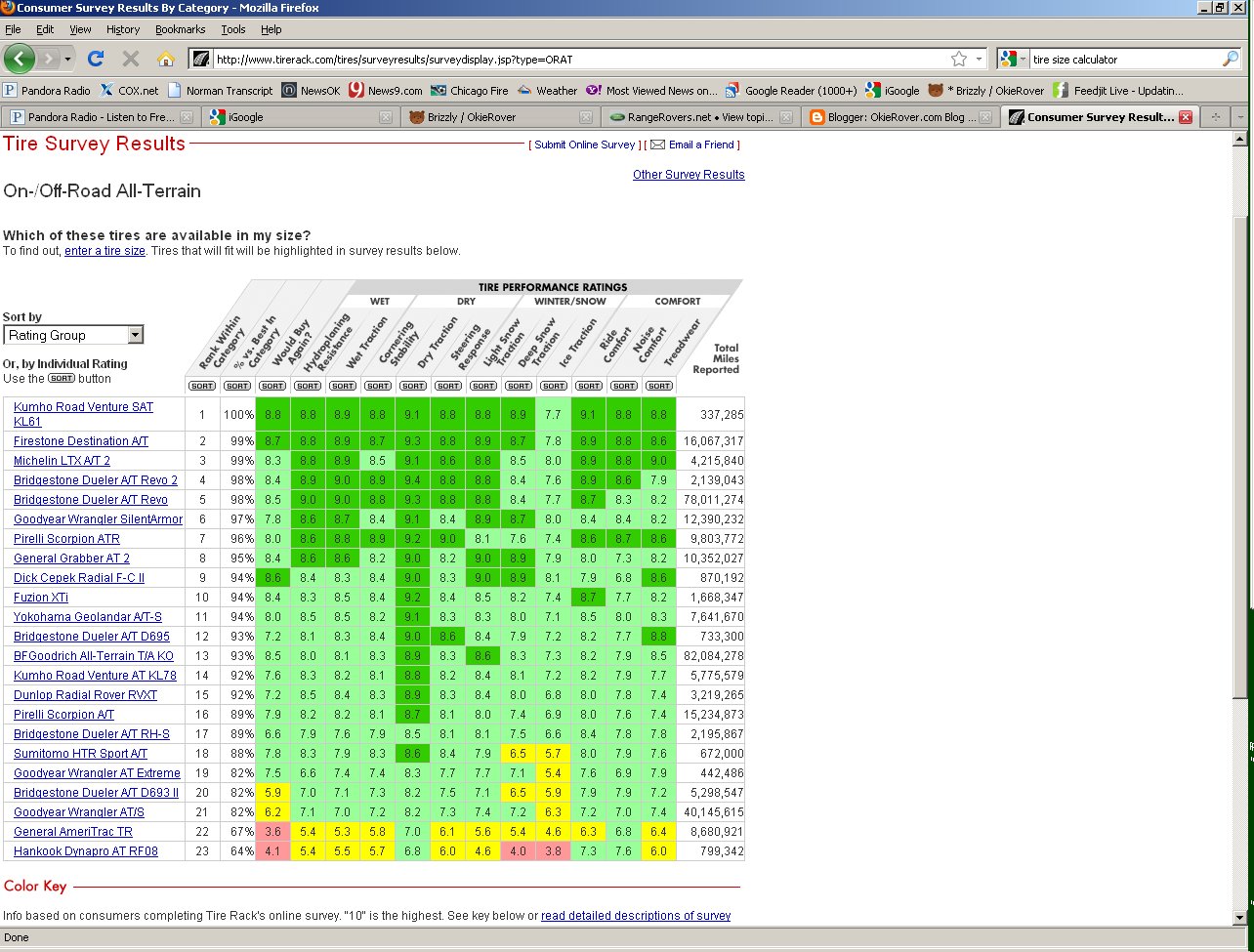Open the Weather bookmark
This screenshot has height=952, width=1254.
548,90
